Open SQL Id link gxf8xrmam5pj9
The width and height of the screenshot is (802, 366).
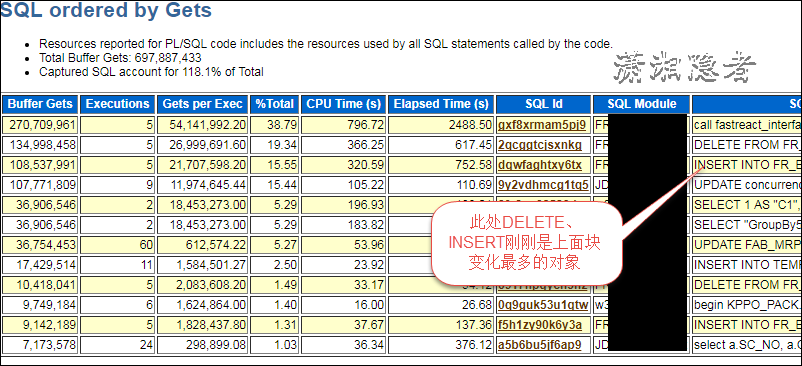542,125
